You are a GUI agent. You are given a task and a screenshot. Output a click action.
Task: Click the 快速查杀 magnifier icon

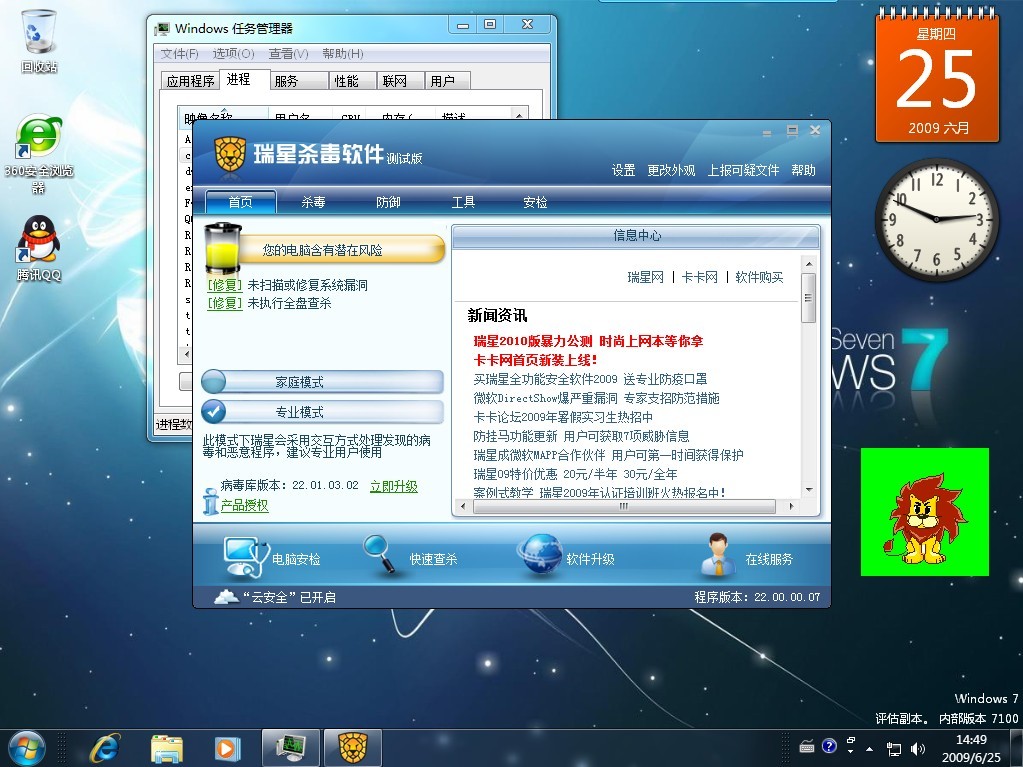point(380,554)
